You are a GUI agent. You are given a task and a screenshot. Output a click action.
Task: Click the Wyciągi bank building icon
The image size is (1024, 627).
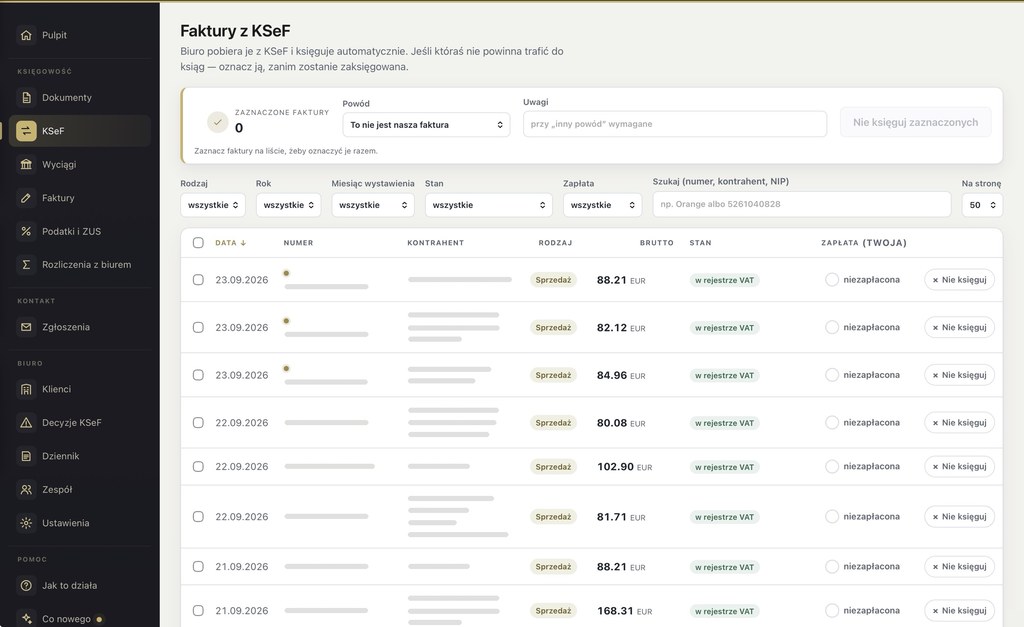click(26, 164)
